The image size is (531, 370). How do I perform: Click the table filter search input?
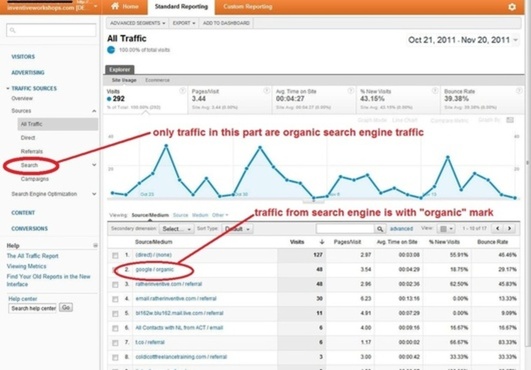point(345,229)
